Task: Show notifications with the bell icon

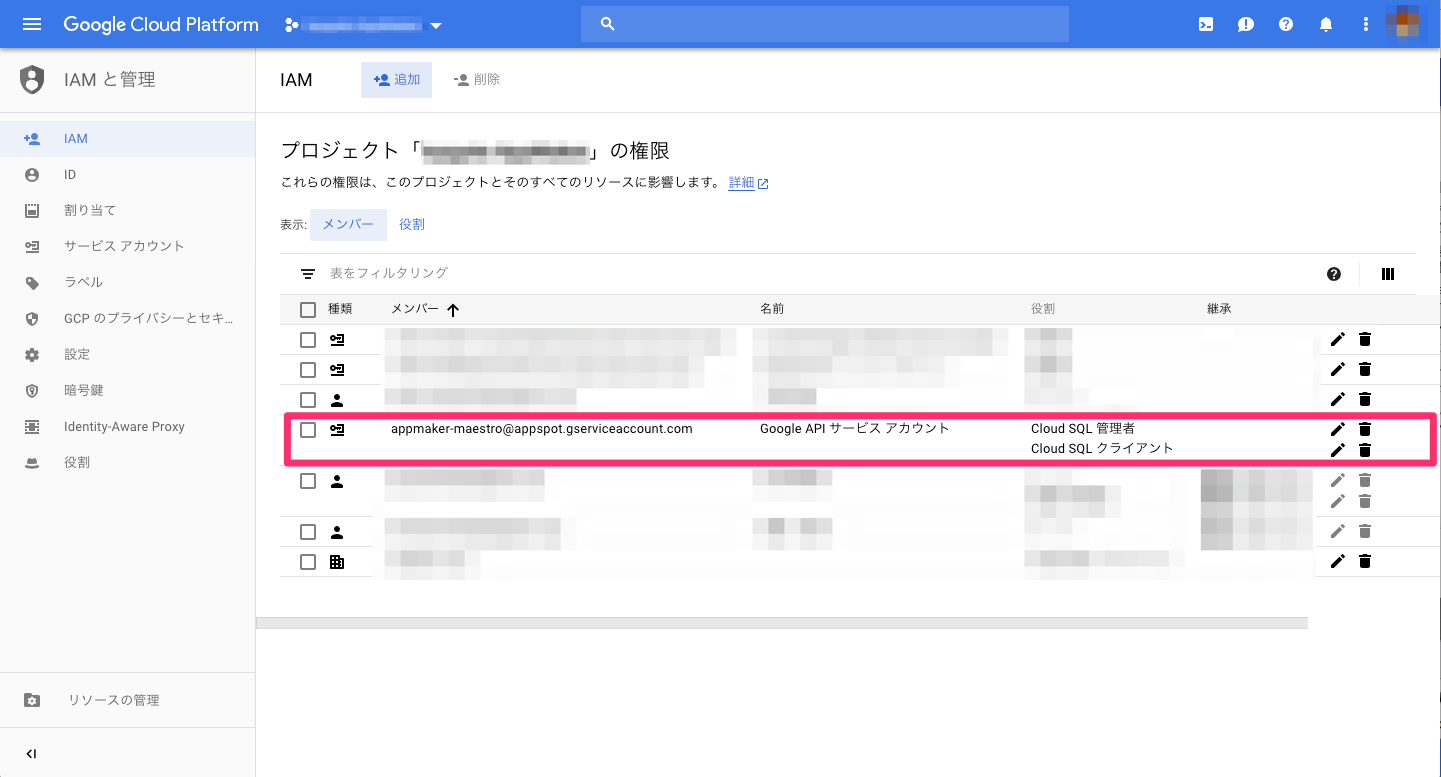Action: [x=1326, y=25]
